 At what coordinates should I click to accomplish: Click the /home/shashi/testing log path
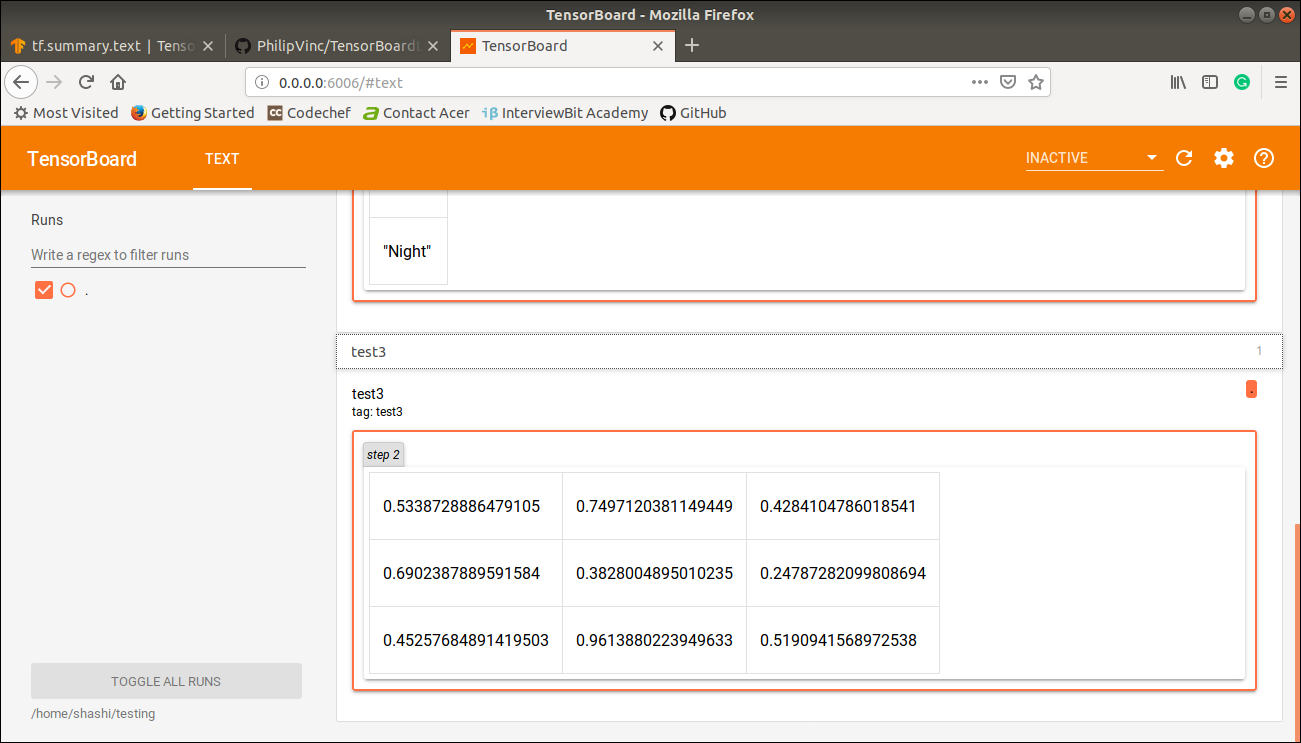[93, 714]
